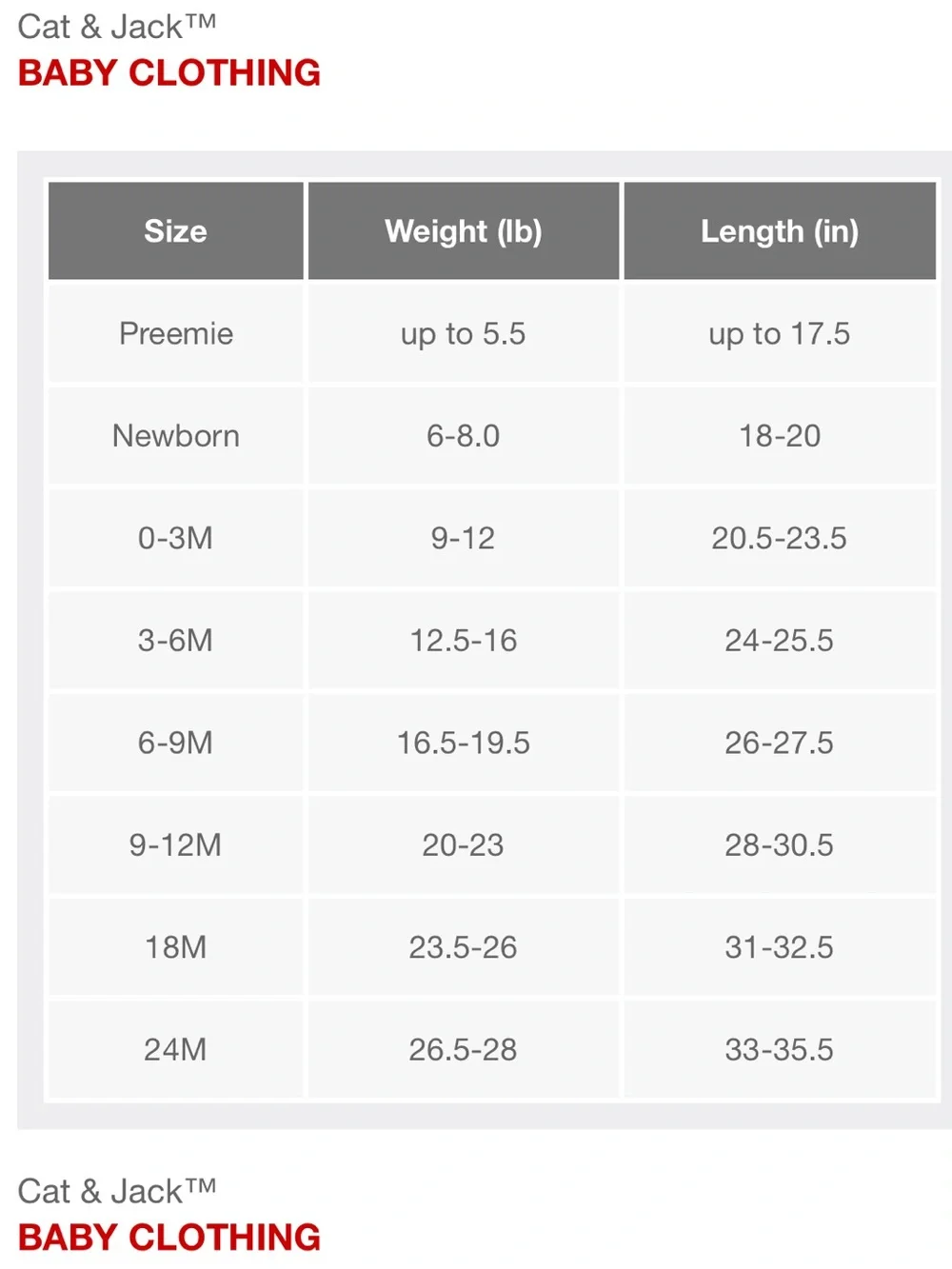
Task: Click the 'up to 5.5' weight cell
Action: 464,334
